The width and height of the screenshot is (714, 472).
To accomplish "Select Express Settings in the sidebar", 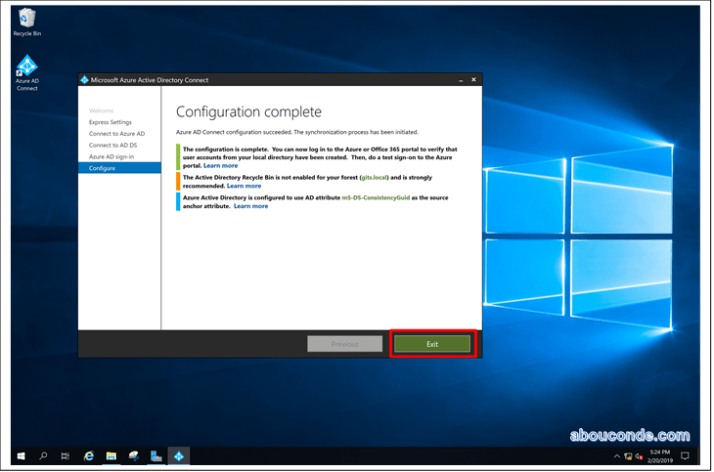I will click(x=110, y=122).
